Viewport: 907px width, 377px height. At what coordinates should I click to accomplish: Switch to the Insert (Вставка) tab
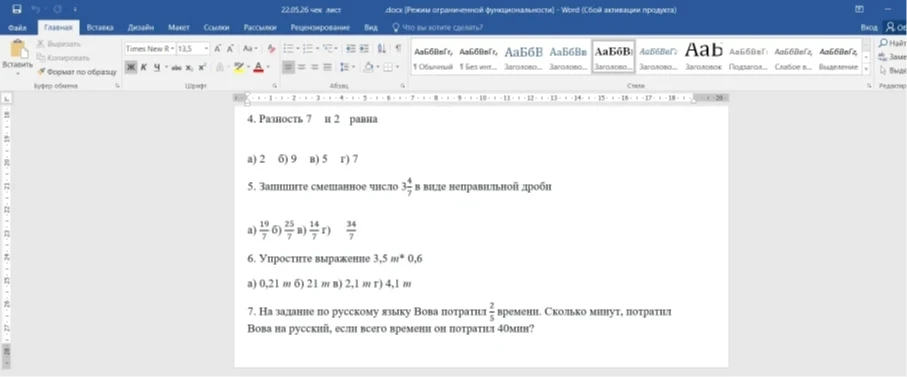pos(99,27)
